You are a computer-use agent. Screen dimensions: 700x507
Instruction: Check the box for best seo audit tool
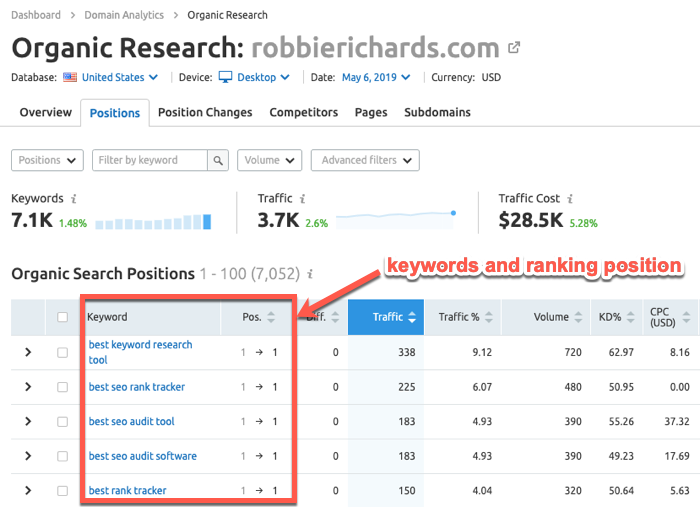(62, 422)
